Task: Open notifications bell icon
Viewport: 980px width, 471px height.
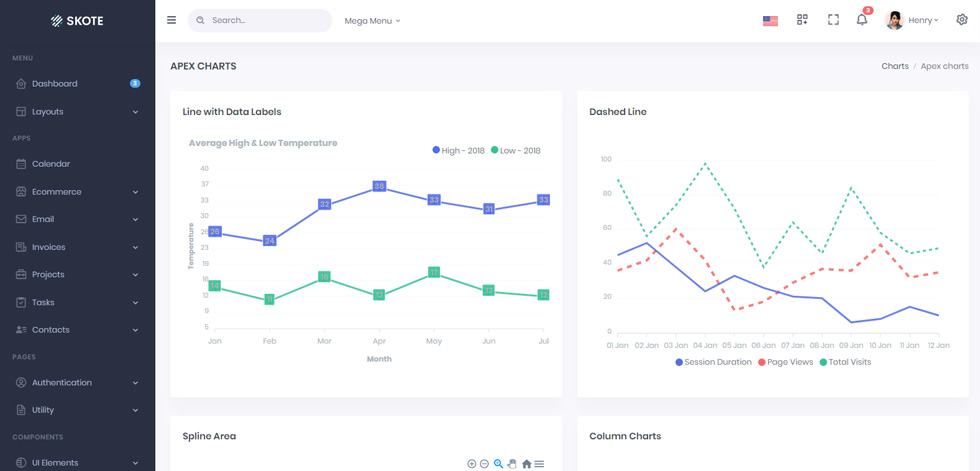Action: pyautogui.click(x=862, y=20)
